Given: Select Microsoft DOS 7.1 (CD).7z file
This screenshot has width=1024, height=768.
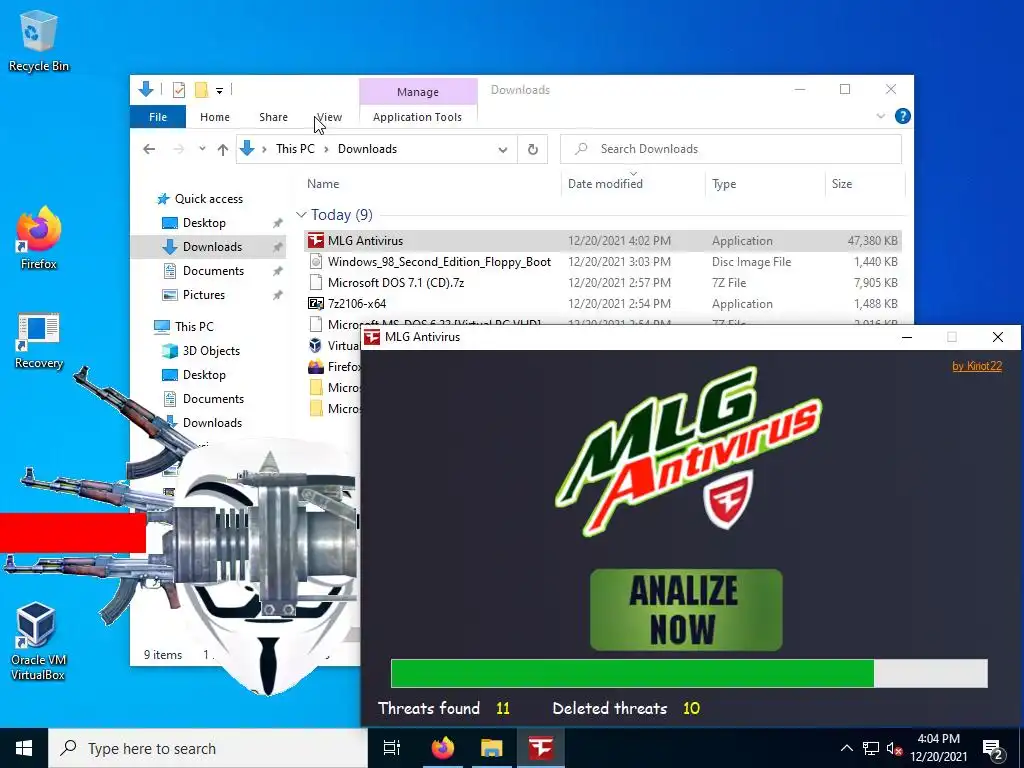Looking at the screenshot, I should click(x=603, y=282).
